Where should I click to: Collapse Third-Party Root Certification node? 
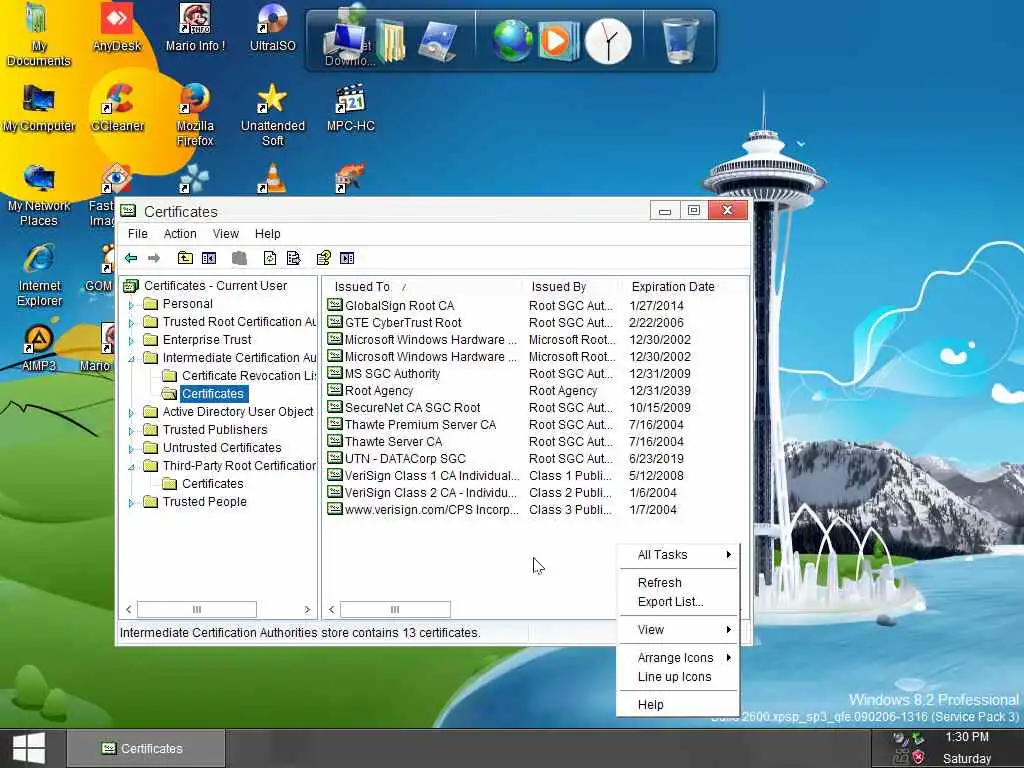point(131,466)
